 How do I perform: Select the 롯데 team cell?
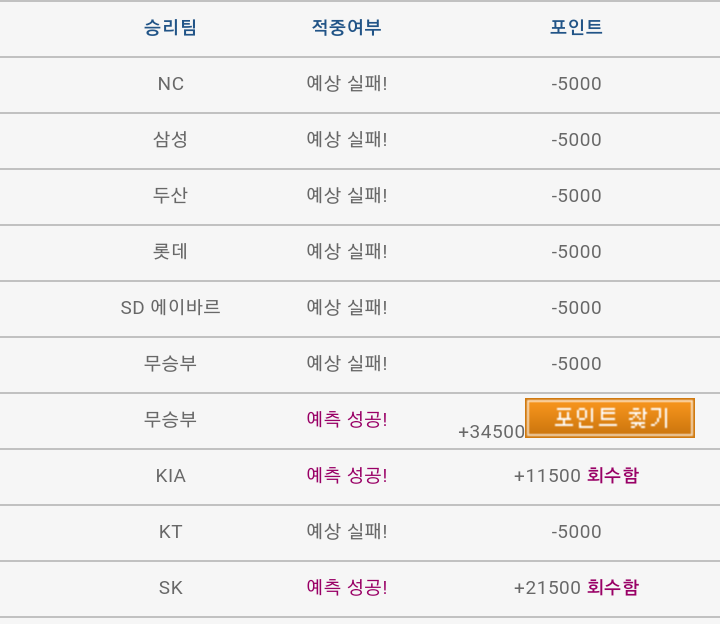pyautogui.click(x=170, y=252)
